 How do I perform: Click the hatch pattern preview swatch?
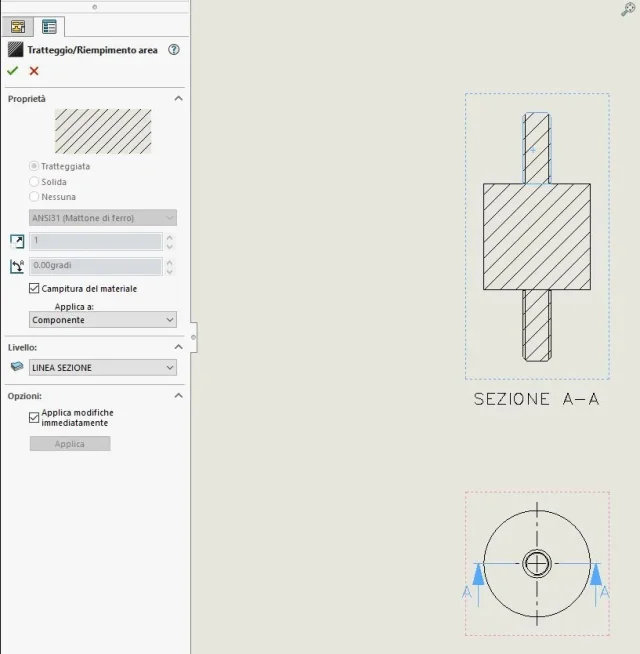[103, 131]
